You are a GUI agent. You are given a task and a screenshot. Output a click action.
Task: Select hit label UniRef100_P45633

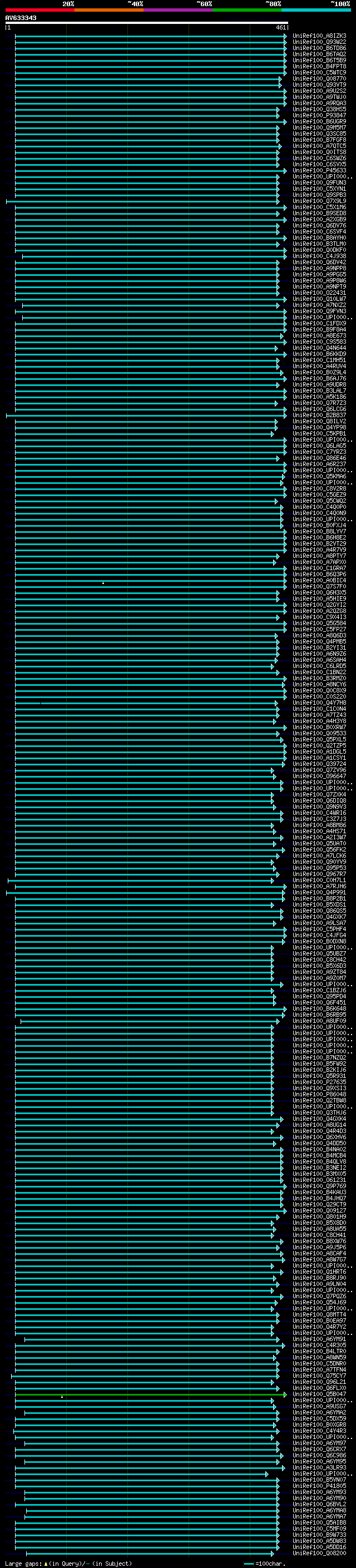click(319, 170)
